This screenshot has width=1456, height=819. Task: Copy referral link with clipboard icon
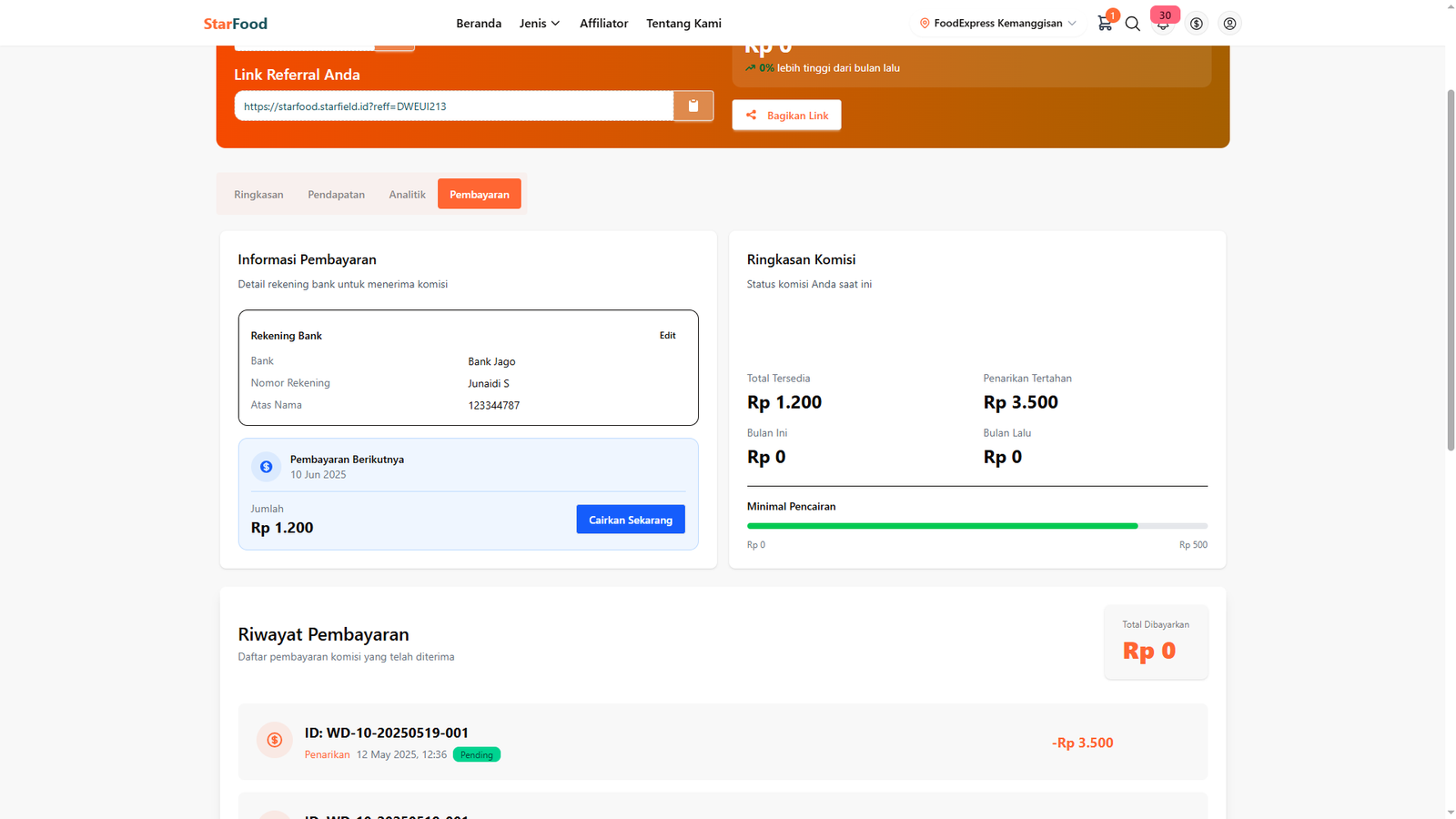click(693, 106)
